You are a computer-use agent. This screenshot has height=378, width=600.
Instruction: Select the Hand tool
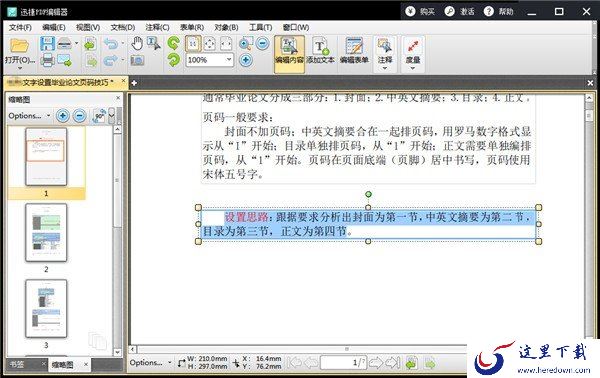(137, 43)
